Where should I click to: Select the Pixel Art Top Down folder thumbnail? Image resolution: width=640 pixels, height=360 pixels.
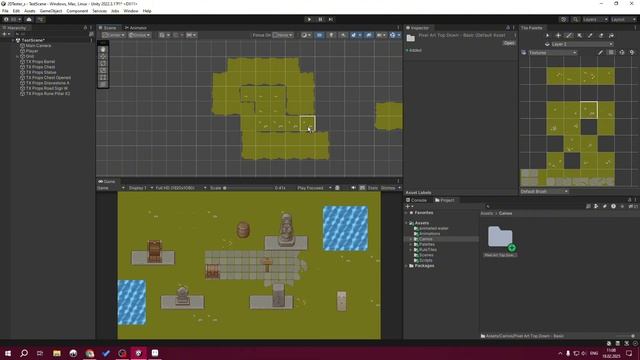click(500, 241)
